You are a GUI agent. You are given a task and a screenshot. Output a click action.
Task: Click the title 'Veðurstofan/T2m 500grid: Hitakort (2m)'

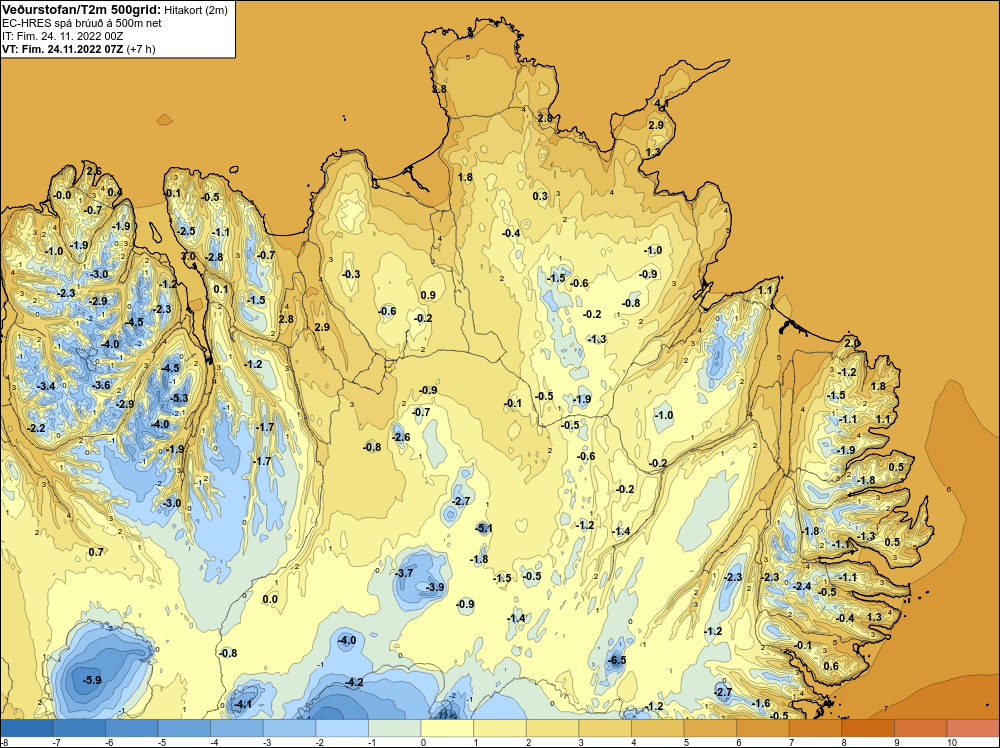tap(115, 10)
